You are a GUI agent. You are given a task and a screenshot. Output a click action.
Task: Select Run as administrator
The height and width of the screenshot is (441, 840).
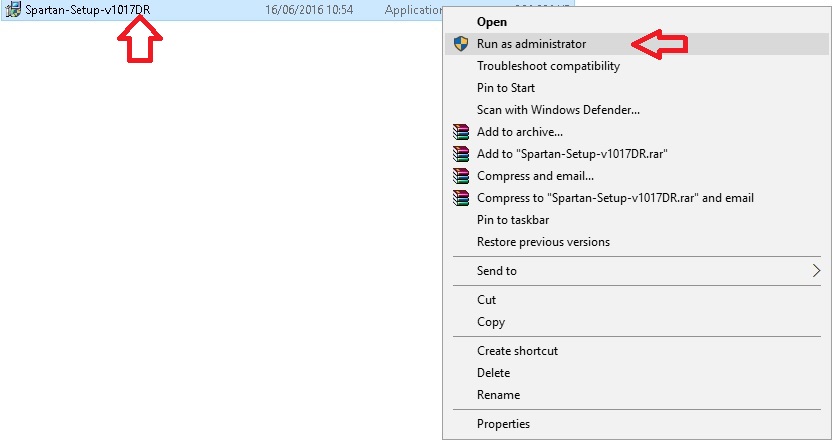[x=638, y=44]
